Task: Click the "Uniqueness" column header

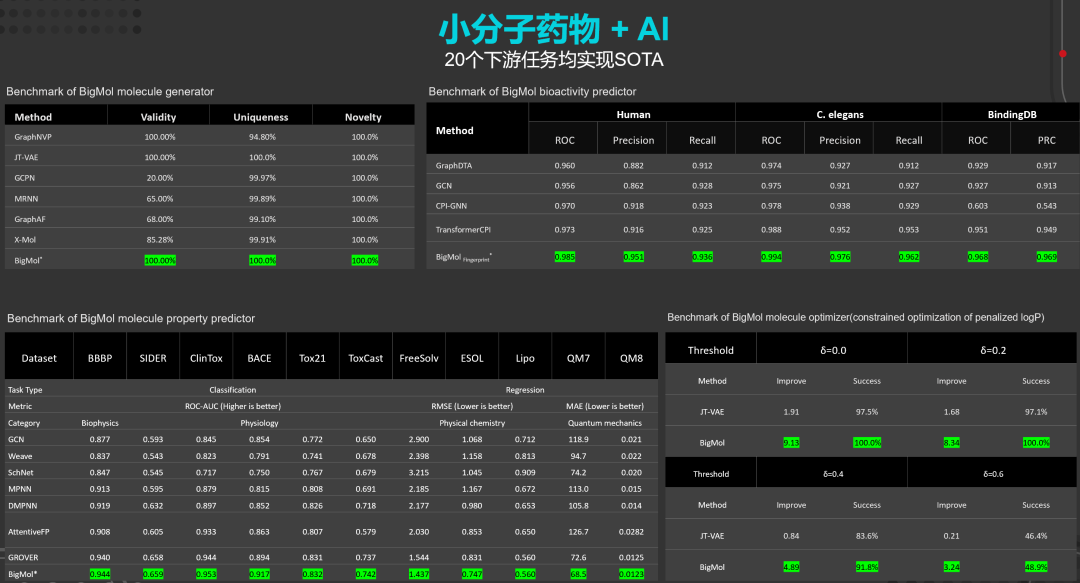Action: pyautogui.click(x=260, y=117)
